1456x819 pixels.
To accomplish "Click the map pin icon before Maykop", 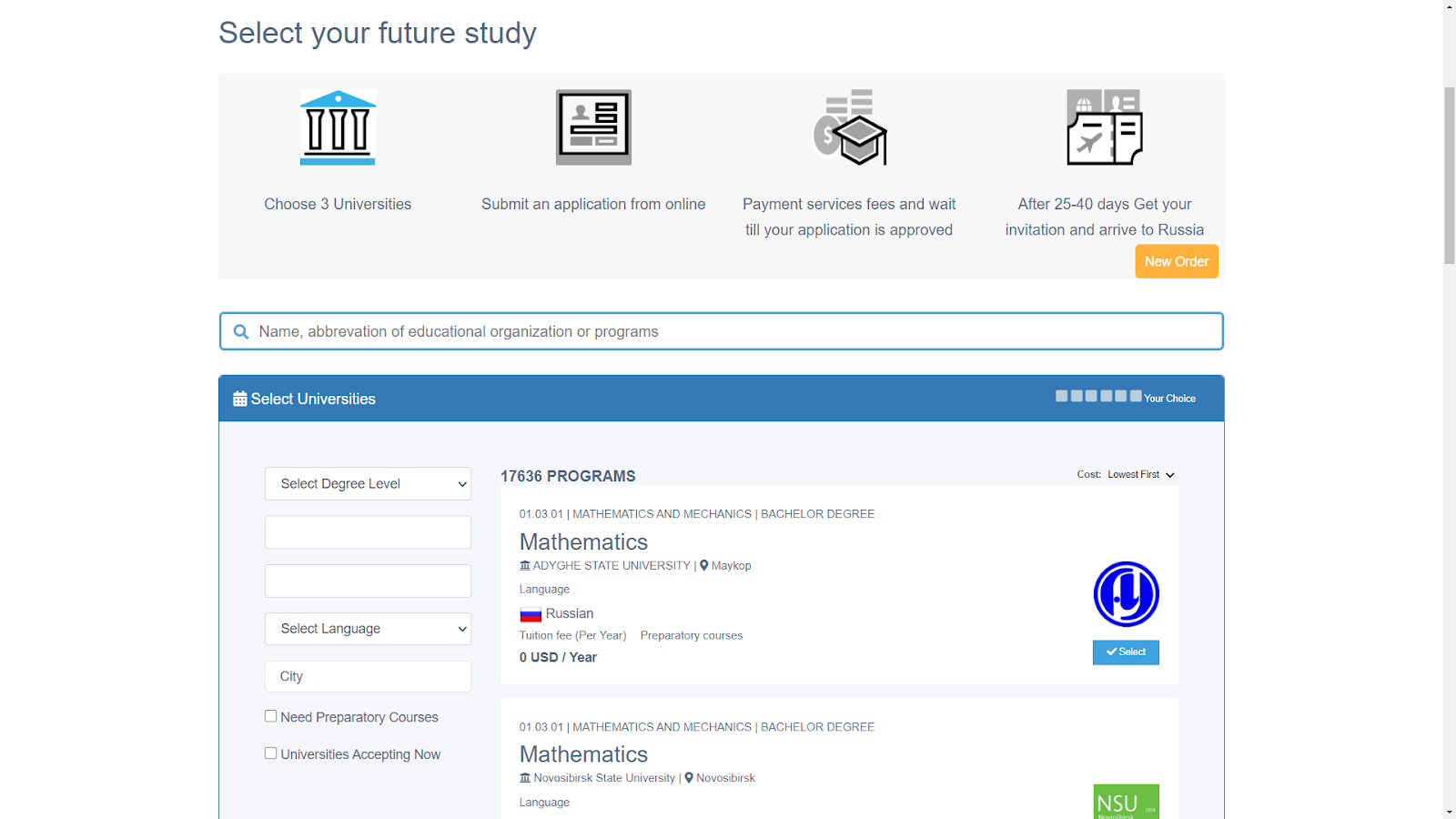I will pos(704,566).
